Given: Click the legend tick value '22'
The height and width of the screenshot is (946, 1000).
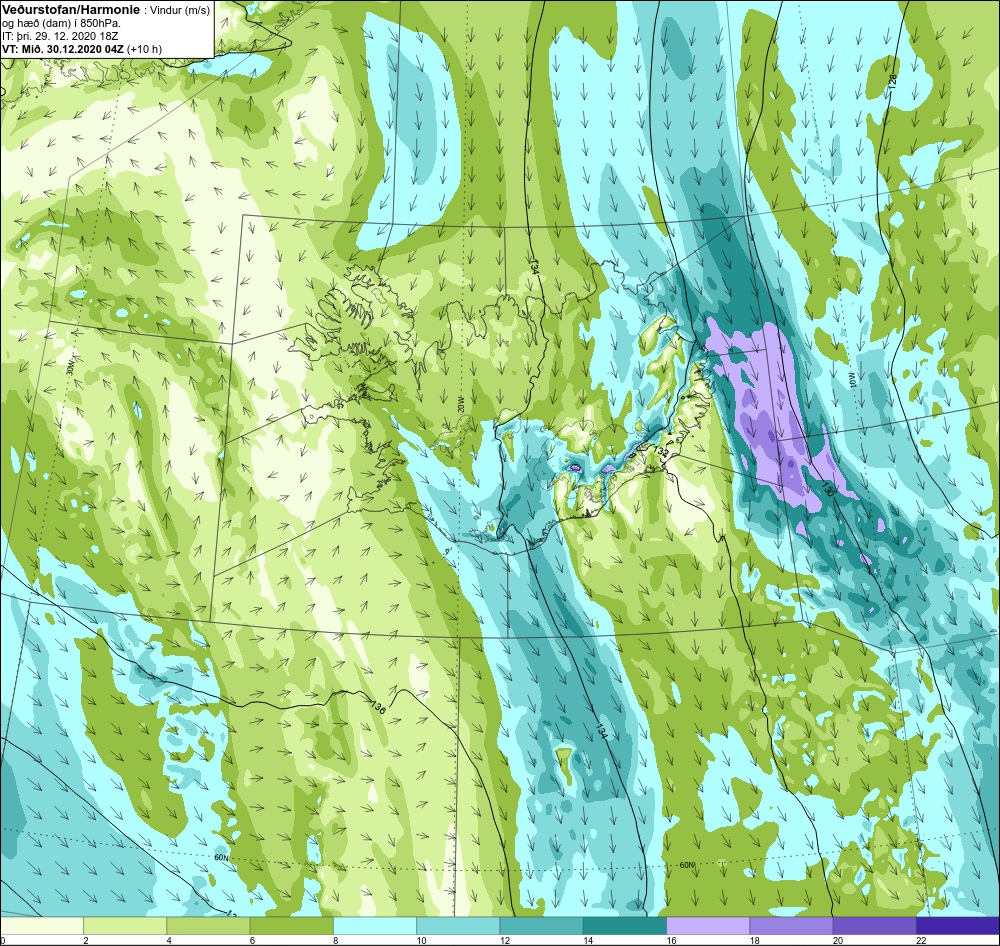Looking at the screenshot, I should (x=920, y=940).
